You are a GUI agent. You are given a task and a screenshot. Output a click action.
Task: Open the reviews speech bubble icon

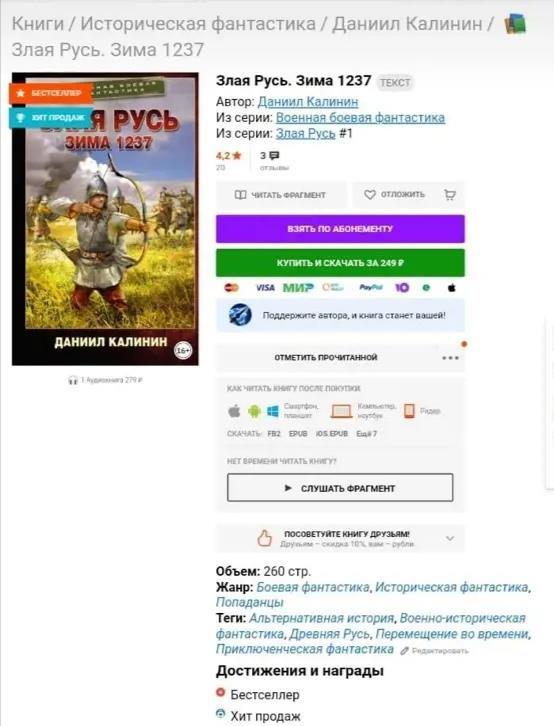(x=274, y=156)
